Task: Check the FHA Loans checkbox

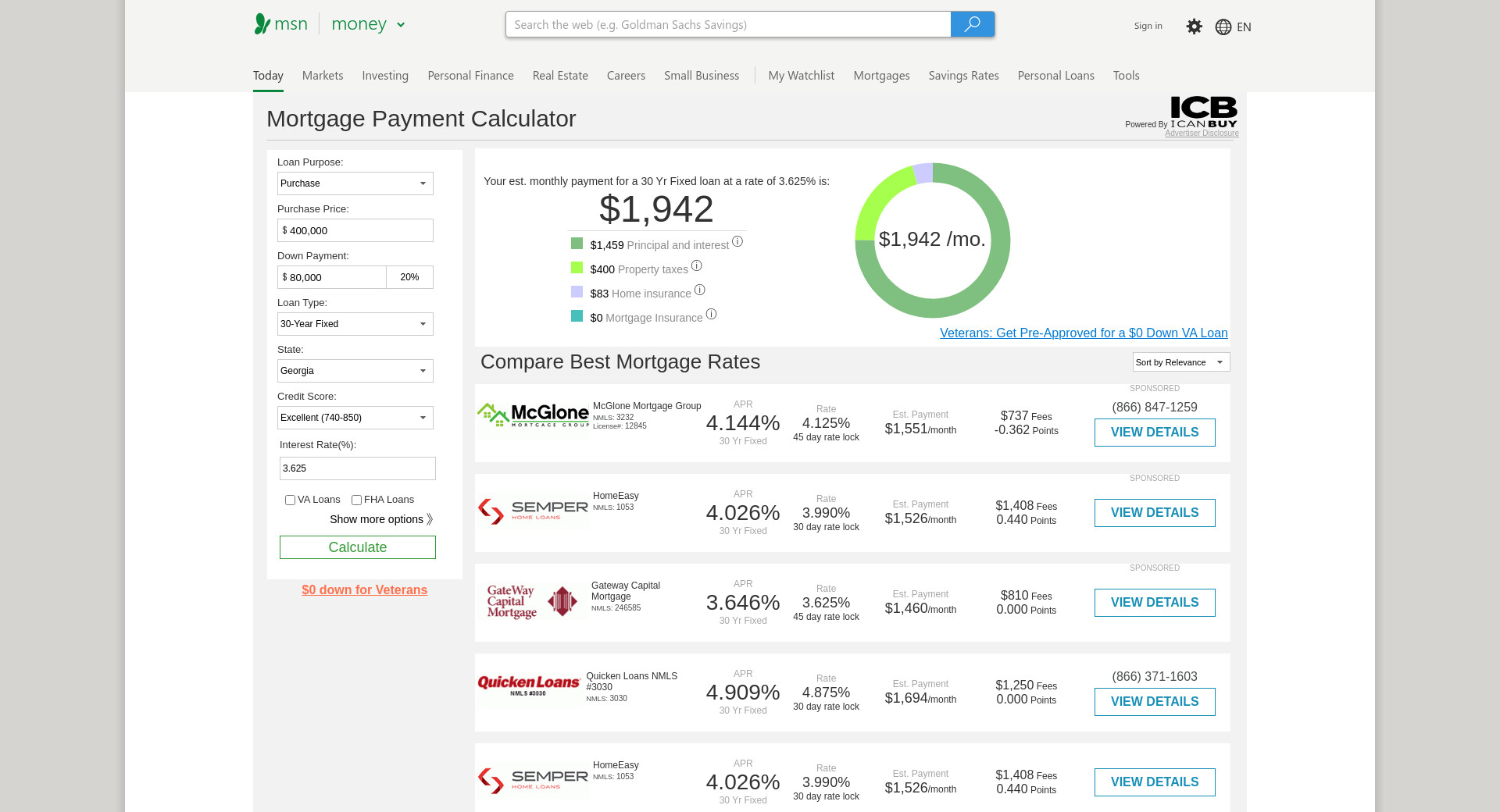Action: 356,500
